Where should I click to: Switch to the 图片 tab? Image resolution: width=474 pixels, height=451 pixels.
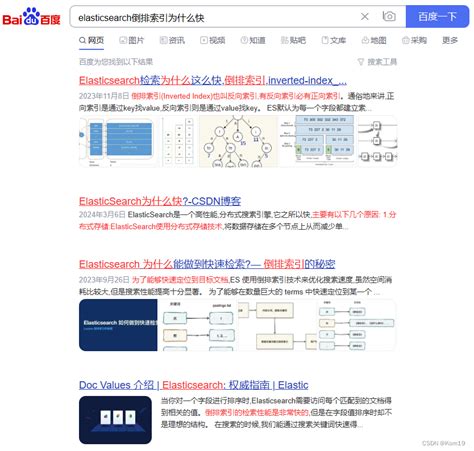pos(132,40)
